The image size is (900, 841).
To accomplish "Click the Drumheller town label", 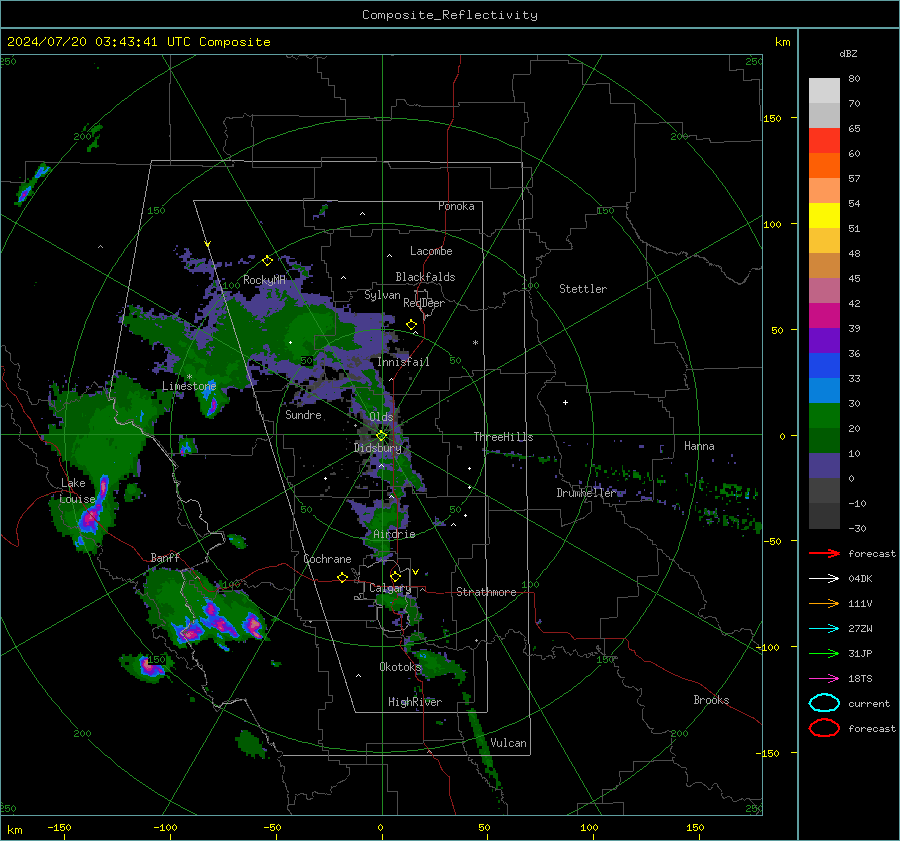I will tap(586, 493).
